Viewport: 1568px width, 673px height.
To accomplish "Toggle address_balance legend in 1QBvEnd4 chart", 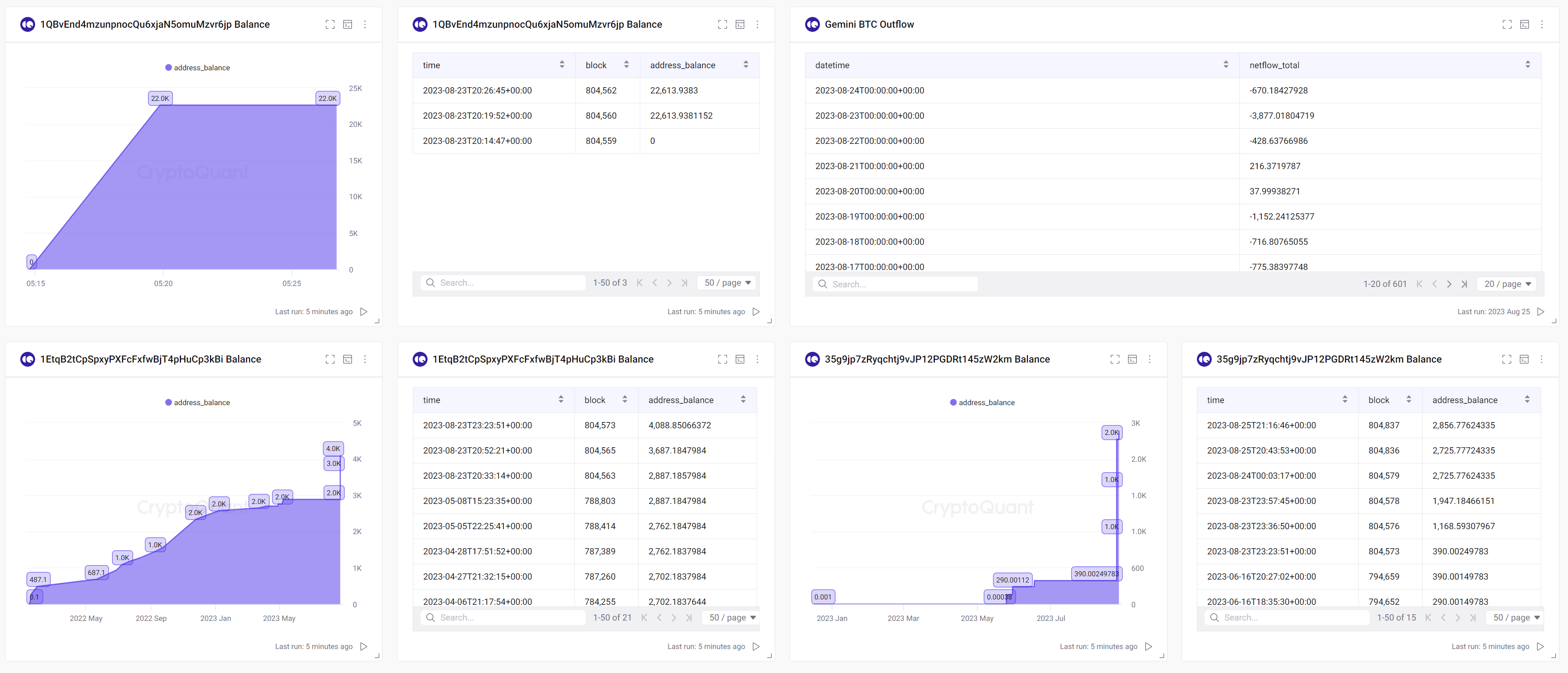I will pyautogui.click(x=198, y=68).
